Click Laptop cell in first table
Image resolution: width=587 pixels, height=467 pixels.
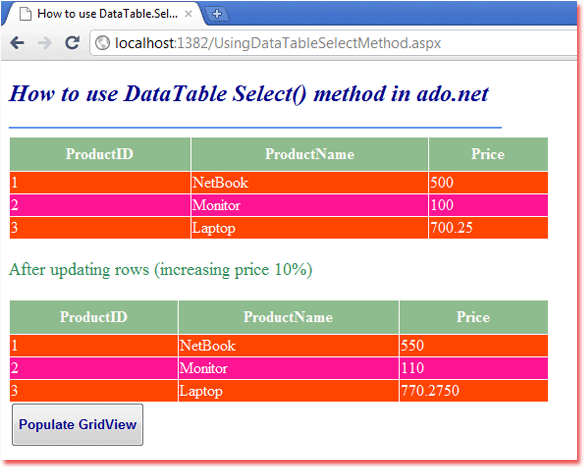[310, 228]
